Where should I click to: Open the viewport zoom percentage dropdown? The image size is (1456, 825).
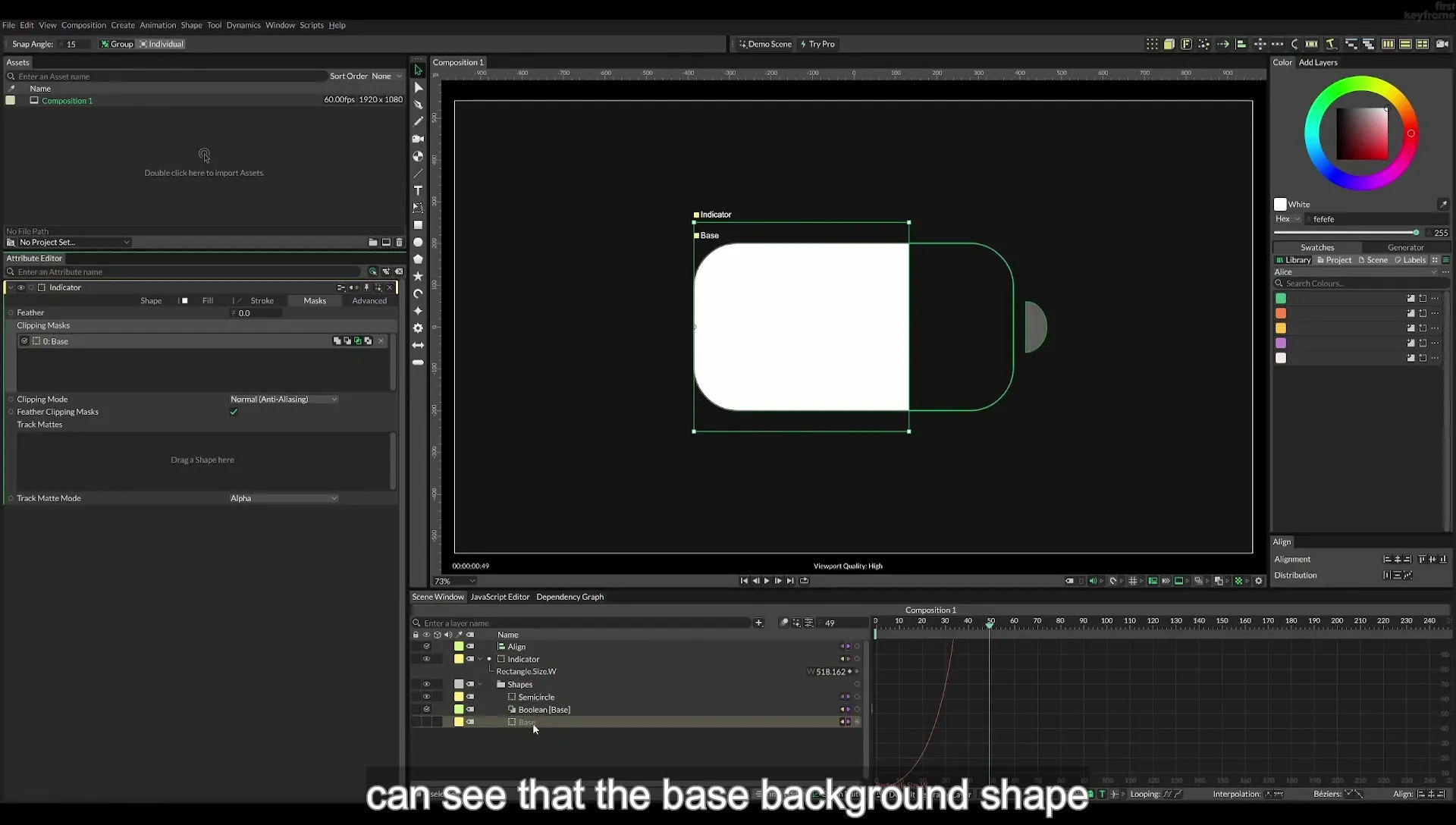click(454, 582)
